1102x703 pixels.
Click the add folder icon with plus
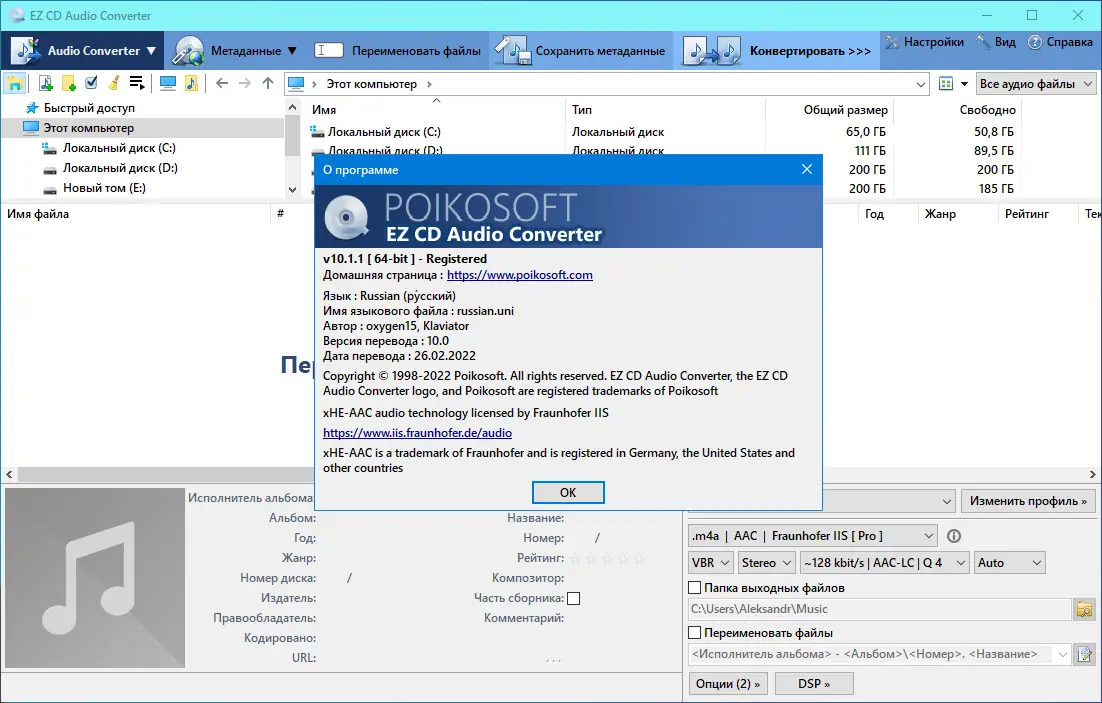[69, 84]
